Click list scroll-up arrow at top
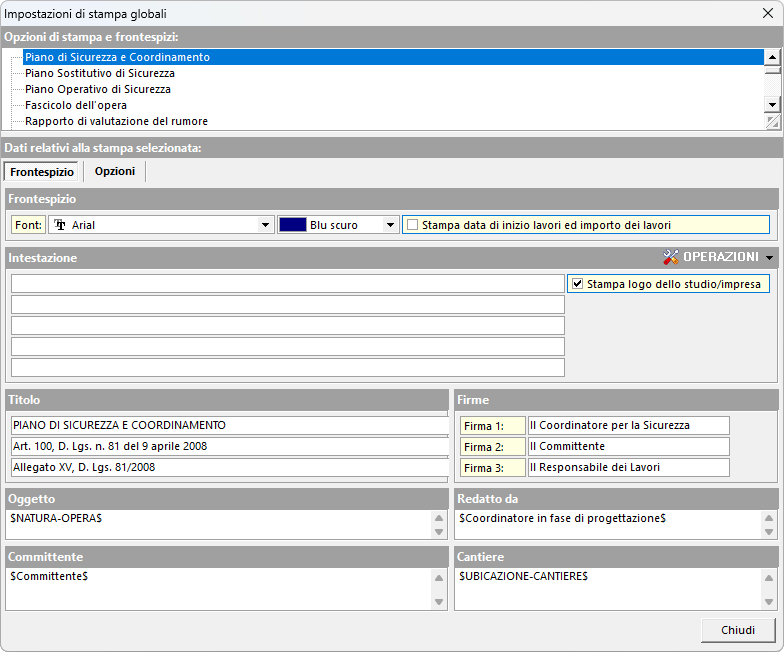 (x=771, y=57)
